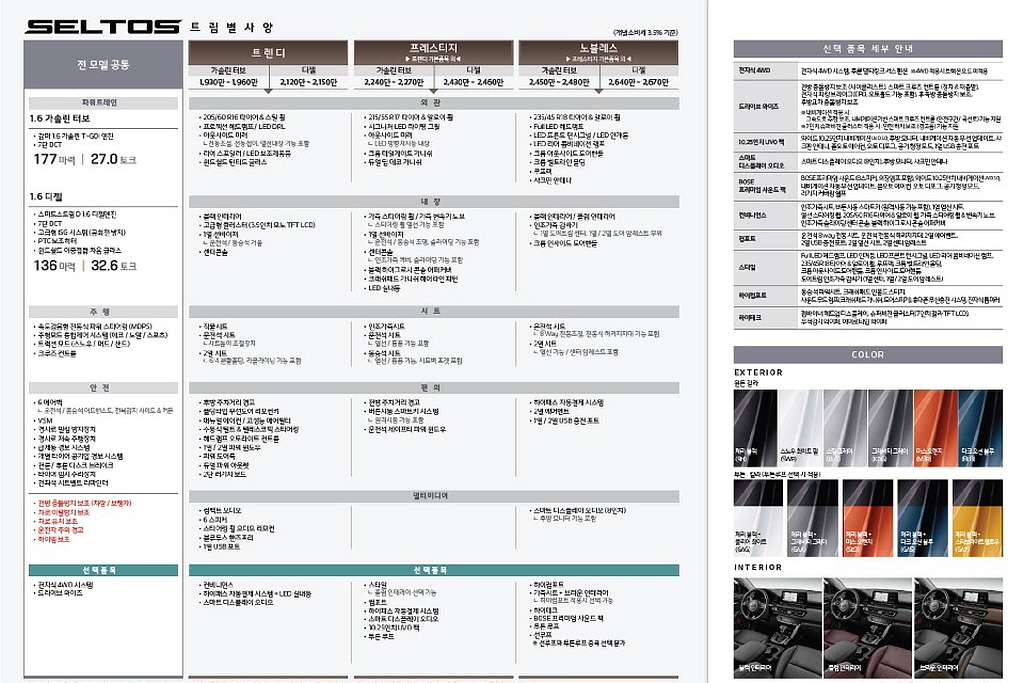Viewport: 1024px width, 683px height.
Task: Click the 멀티미디어 section bar
Action: click(x=434, y=496)
